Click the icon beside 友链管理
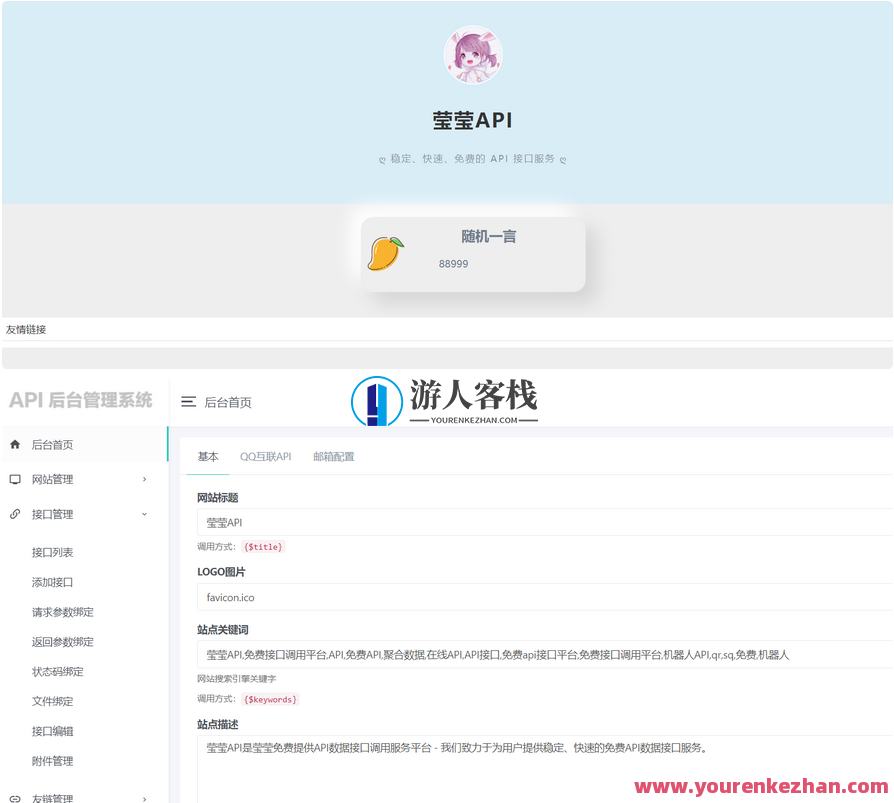Screen dimensions: 894x803 [x=14, y=797]
